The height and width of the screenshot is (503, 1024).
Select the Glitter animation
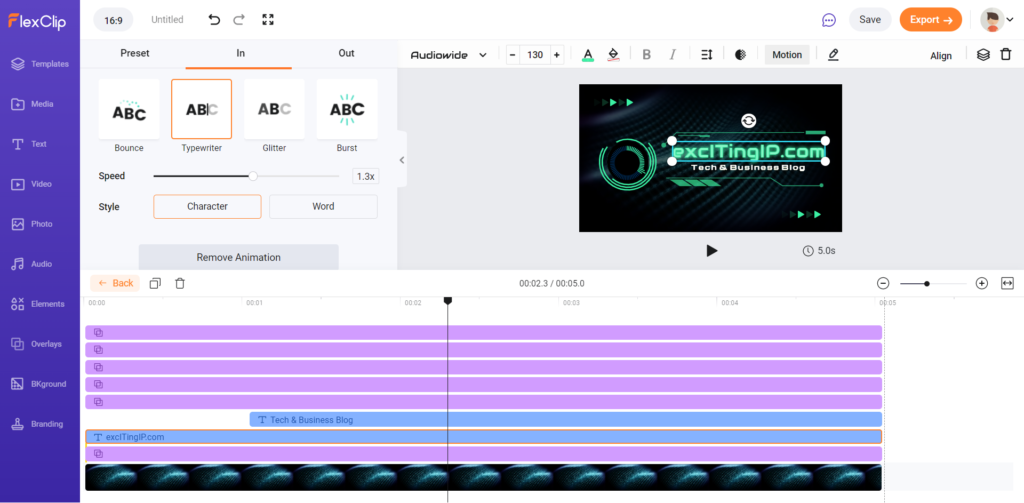(x=274, y=116)
